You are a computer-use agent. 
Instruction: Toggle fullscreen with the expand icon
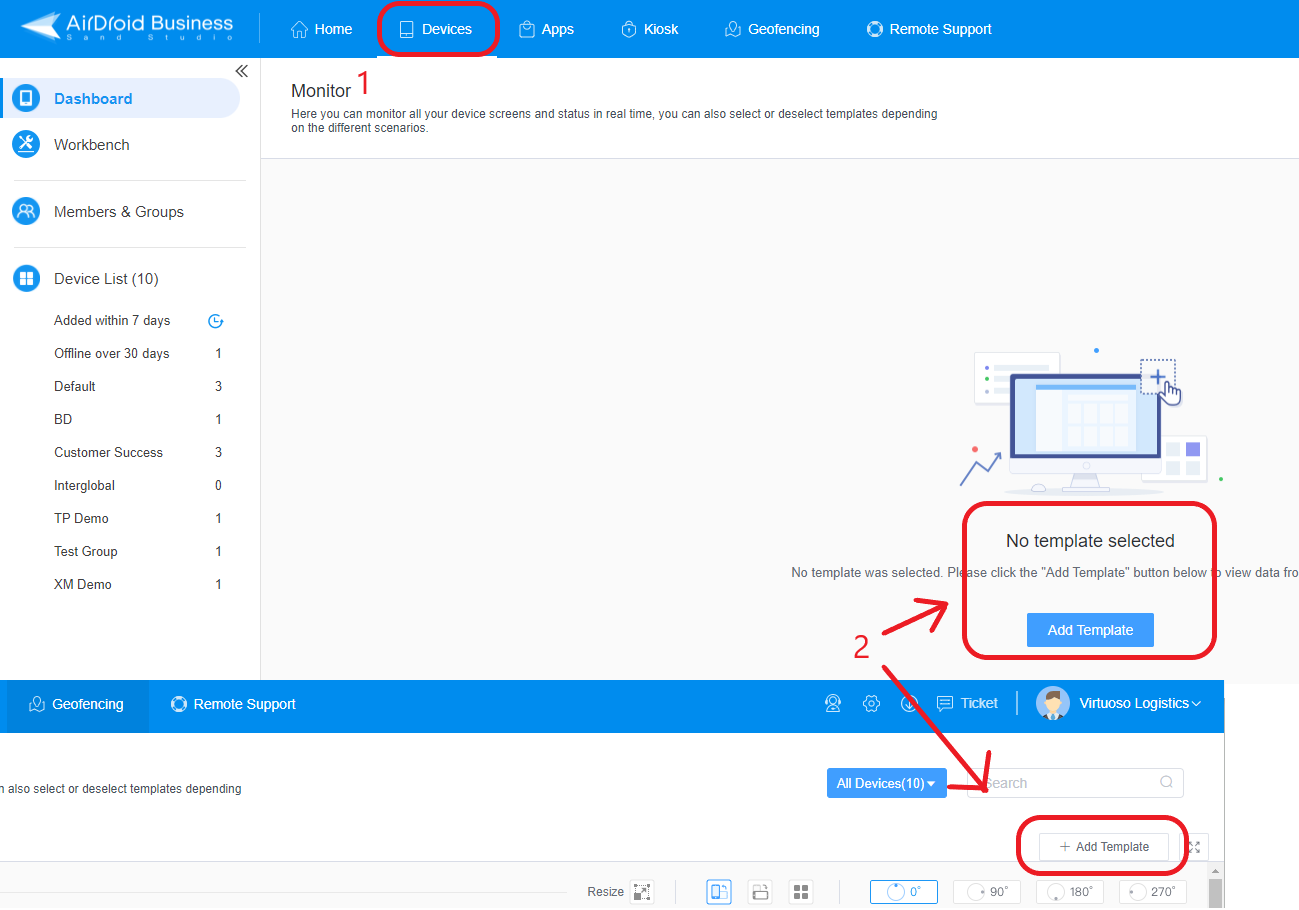point(1194,847)
